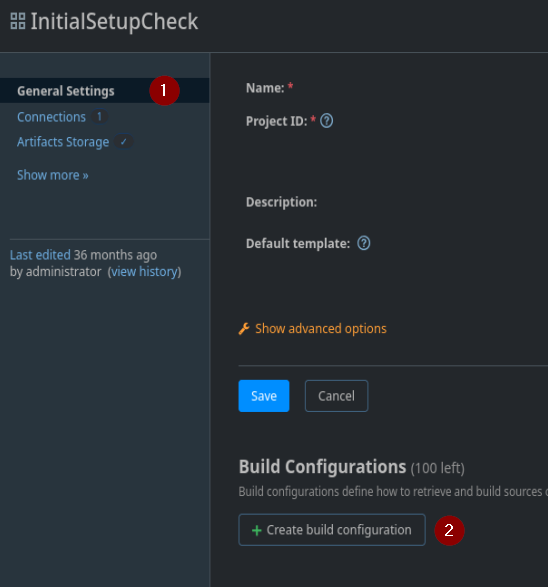Viewport: 548px width, 587px height.
Task: Open Artifacts Storage settings
Action: [x=63, y=142]
